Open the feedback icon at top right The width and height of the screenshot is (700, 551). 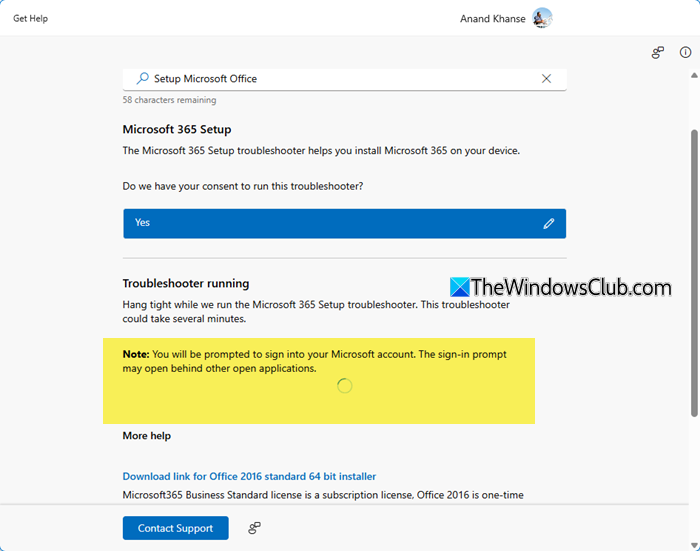coord(658,53)
